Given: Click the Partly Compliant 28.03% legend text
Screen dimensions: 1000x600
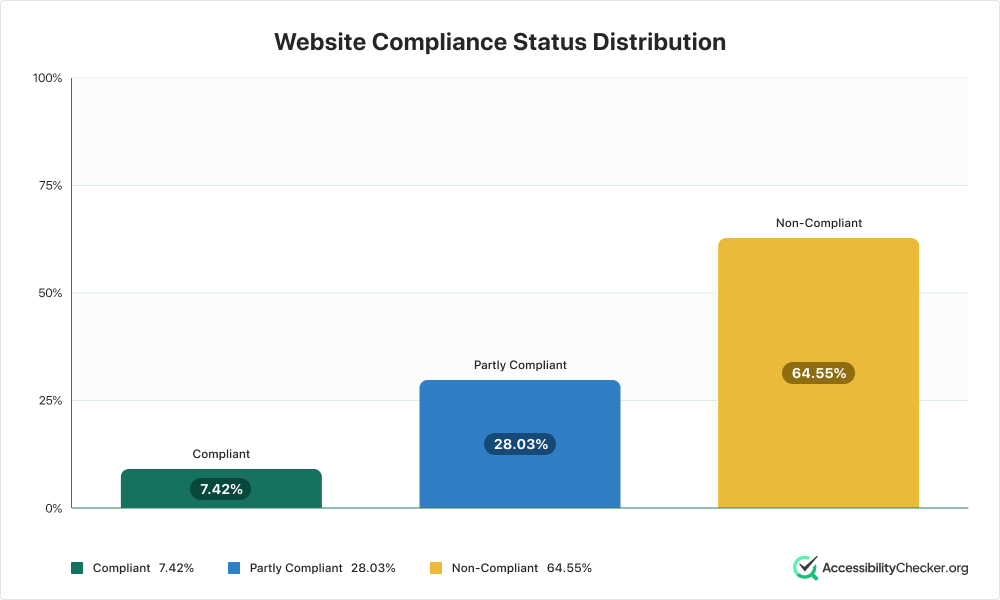Looking at the screenshot, I should pyautogui.click(x=323, y=567).
